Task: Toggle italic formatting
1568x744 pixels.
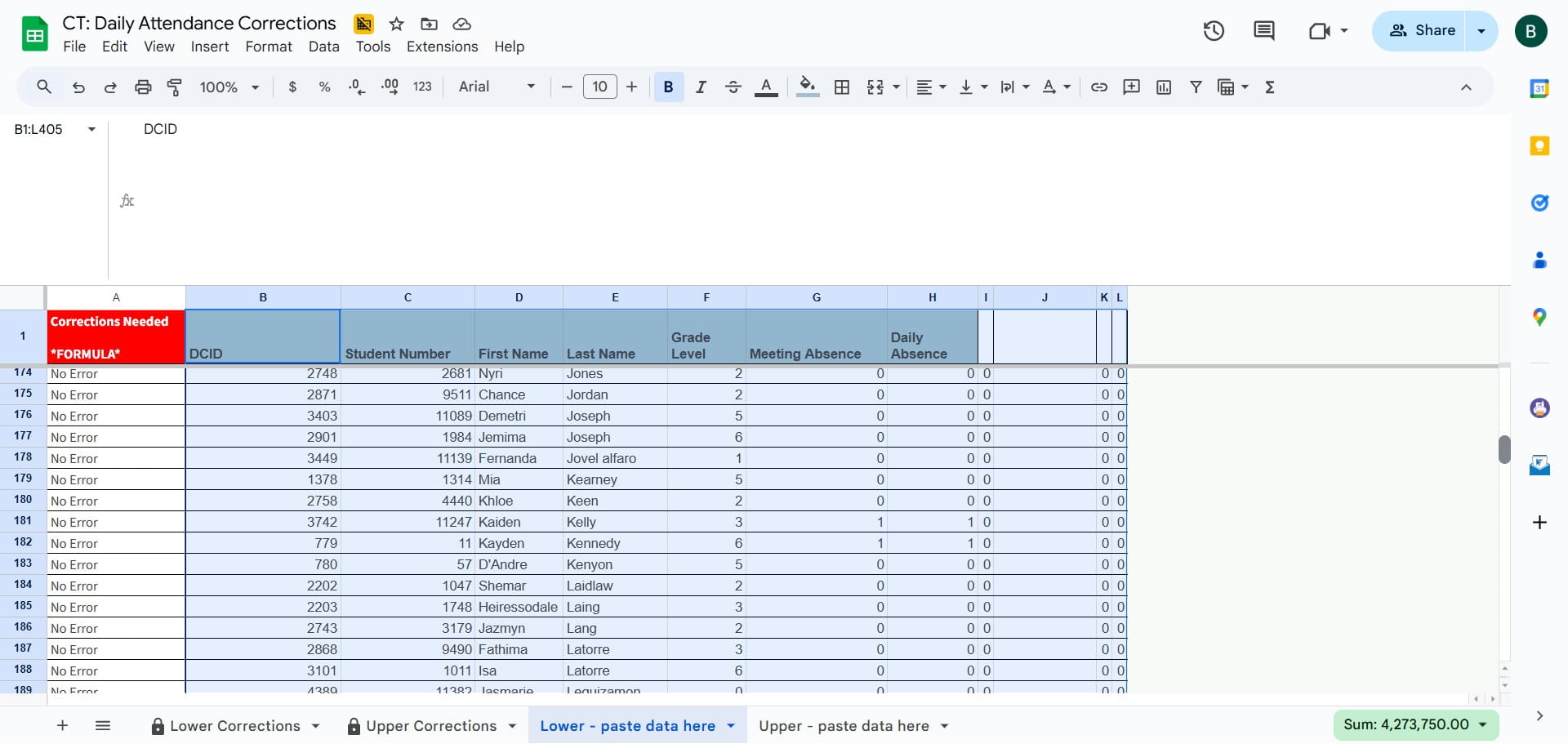Action: click(701, 87)
